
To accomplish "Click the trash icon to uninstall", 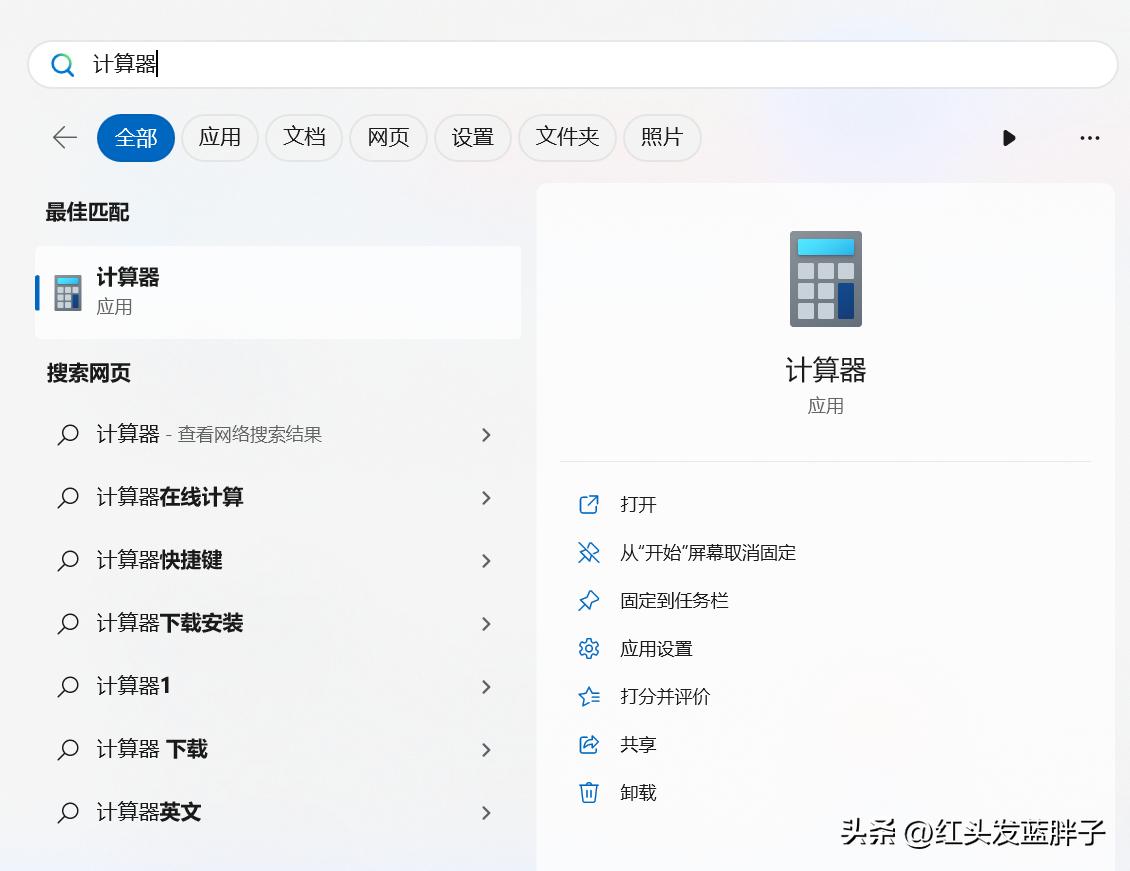I will click(589, 793).
